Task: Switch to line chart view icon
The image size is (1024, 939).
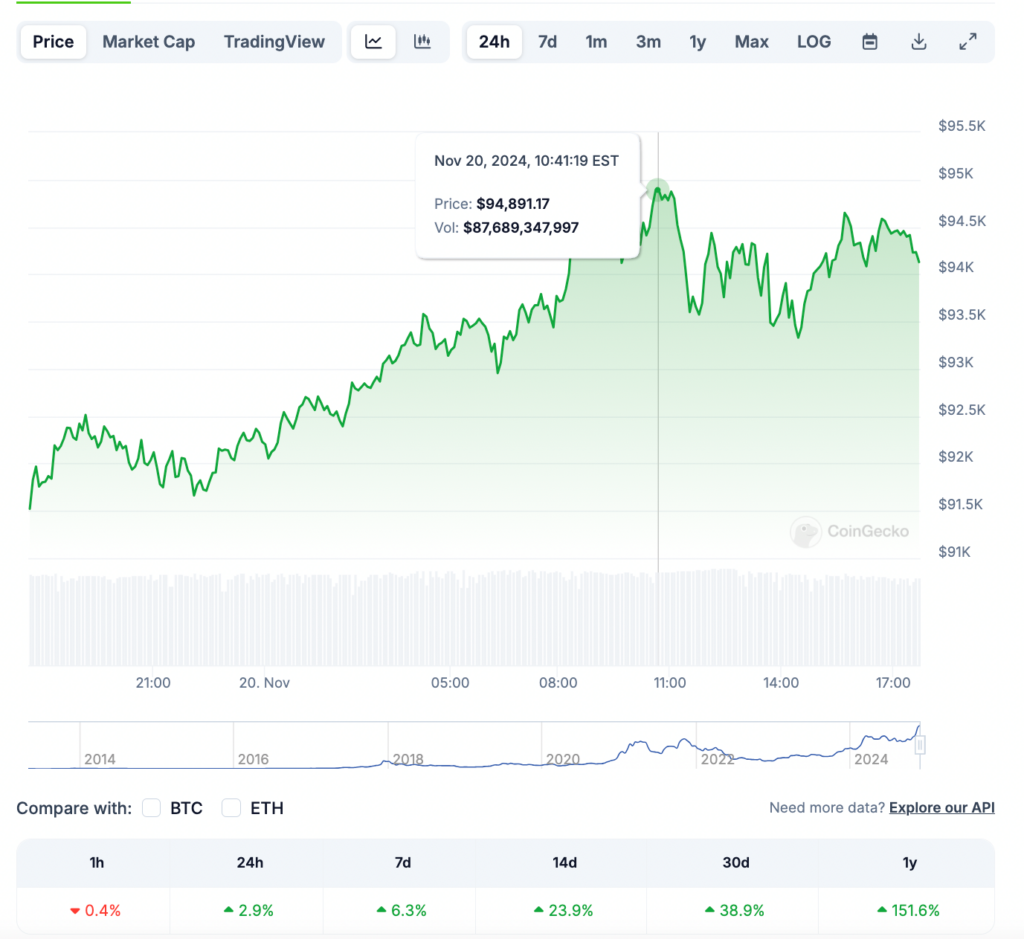Action: pyautogui.click(x=373, y=42)
